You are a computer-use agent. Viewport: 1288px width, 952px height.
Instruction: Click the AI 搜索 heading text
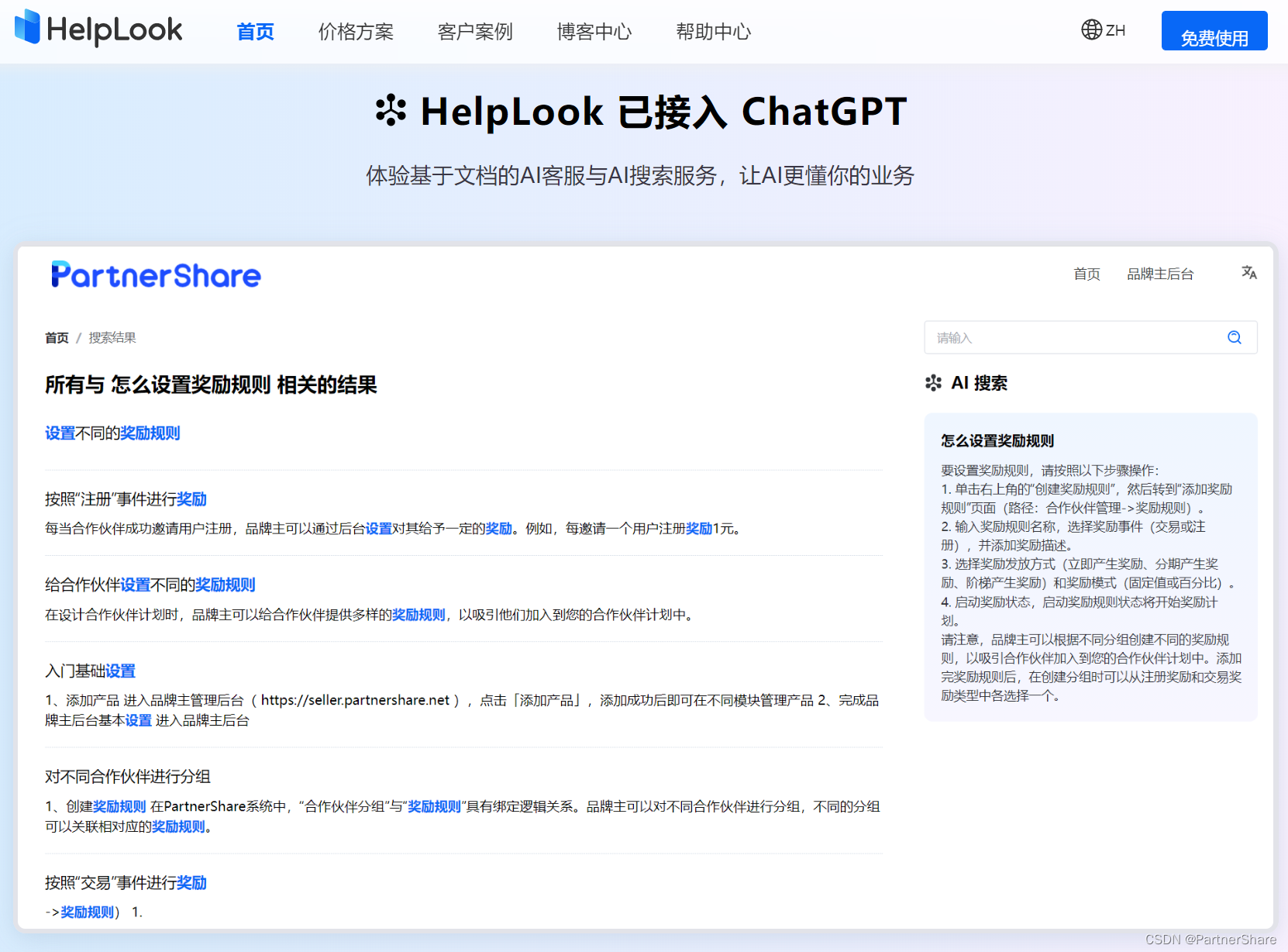point(980,383)
